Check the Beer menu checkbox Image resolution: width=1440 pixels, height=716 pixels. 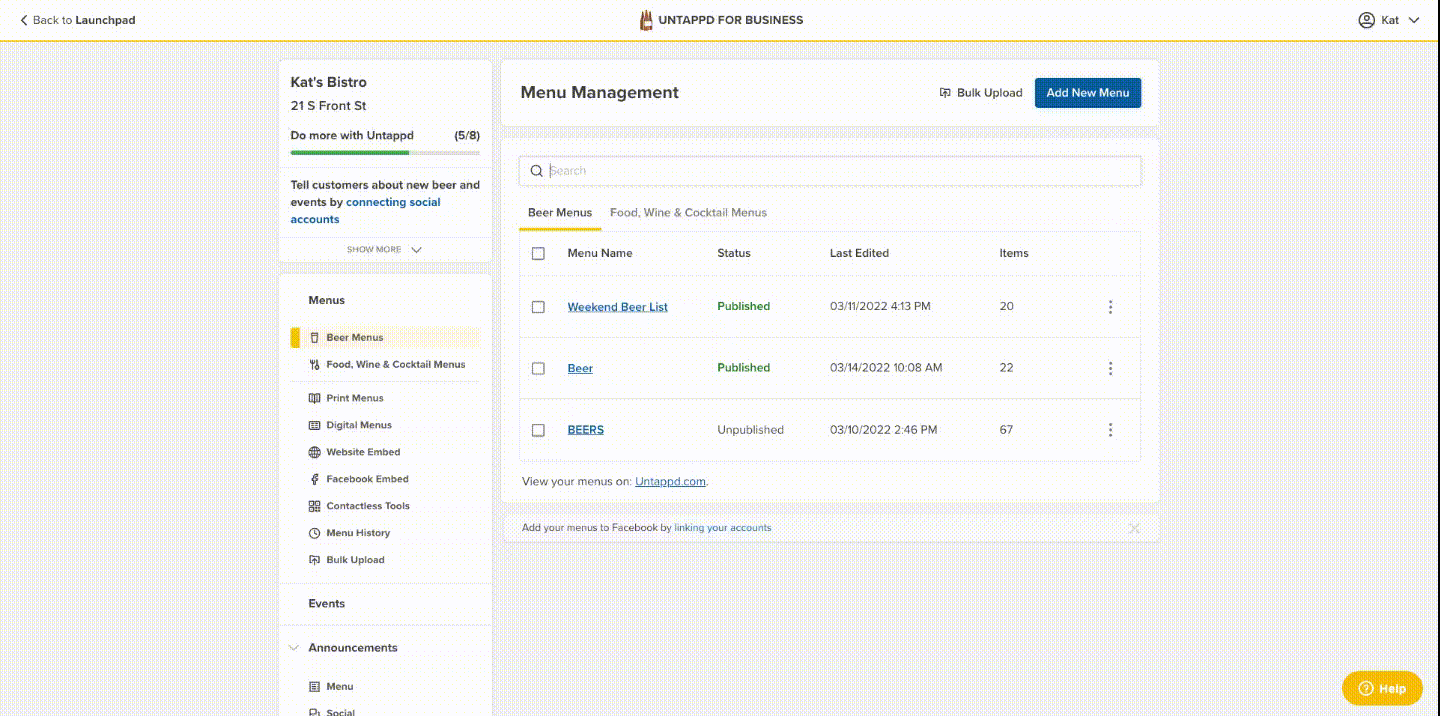pos(538,369)
